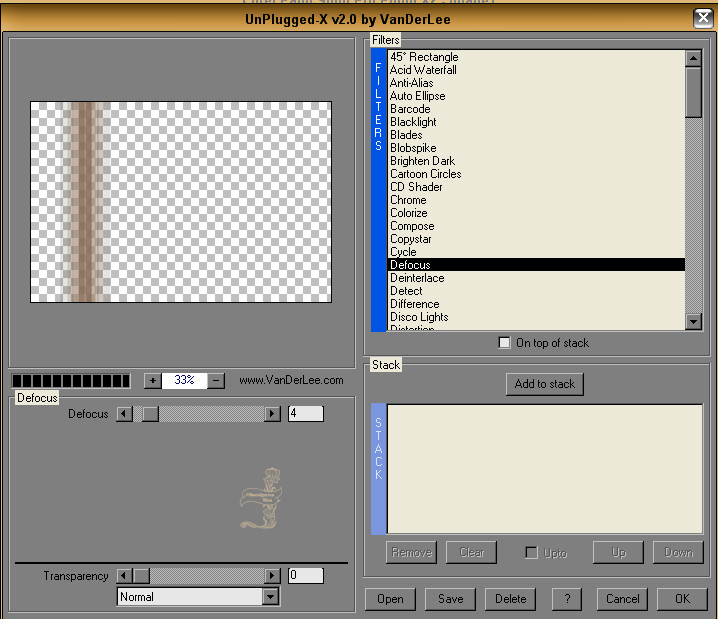The height and width of the screenshot is (619, 718).
Task: Click the 33% zoom value field
Action: pos(185,380)
